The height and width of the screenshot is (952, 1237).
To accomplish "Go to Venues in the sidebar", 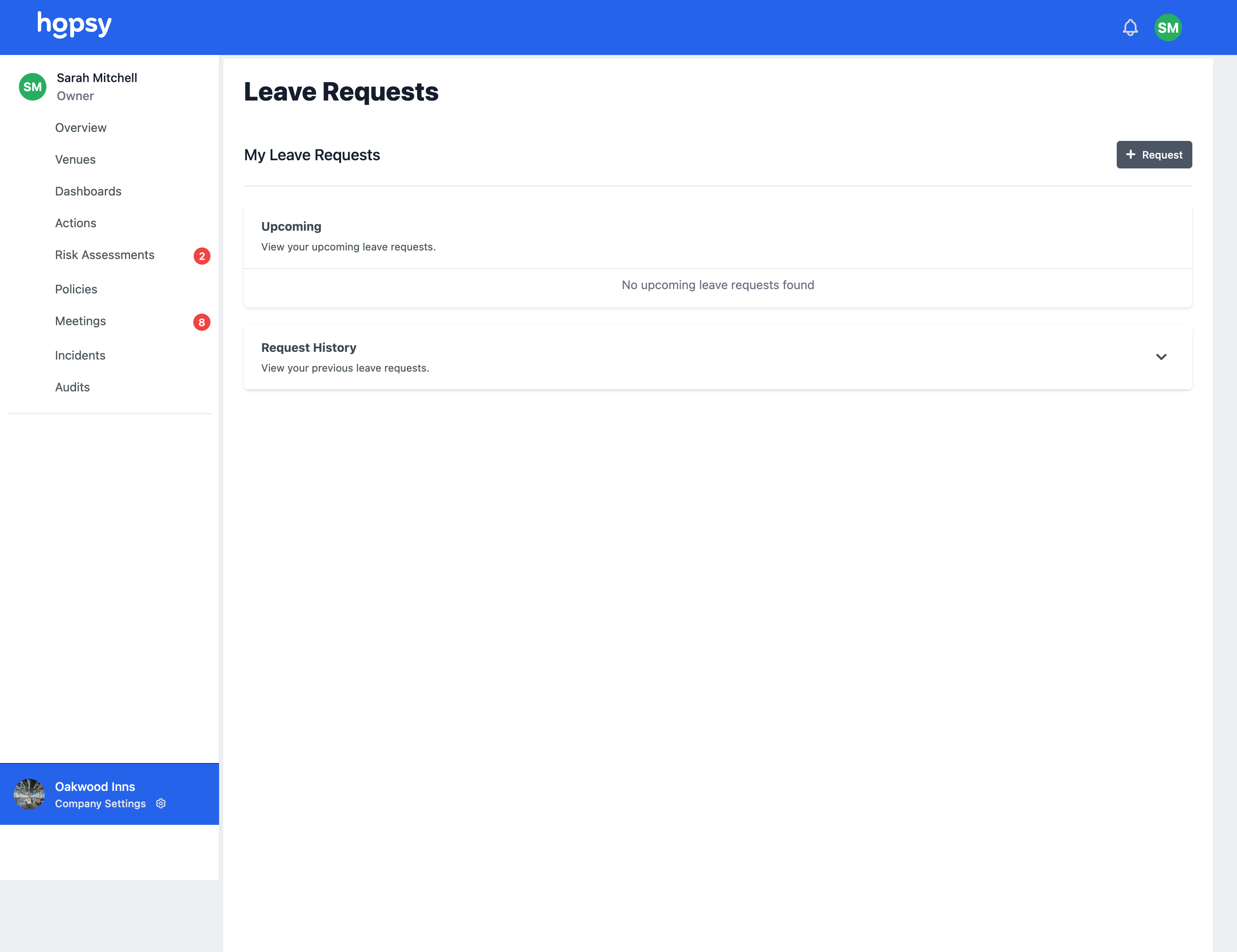I will point(75,159).
